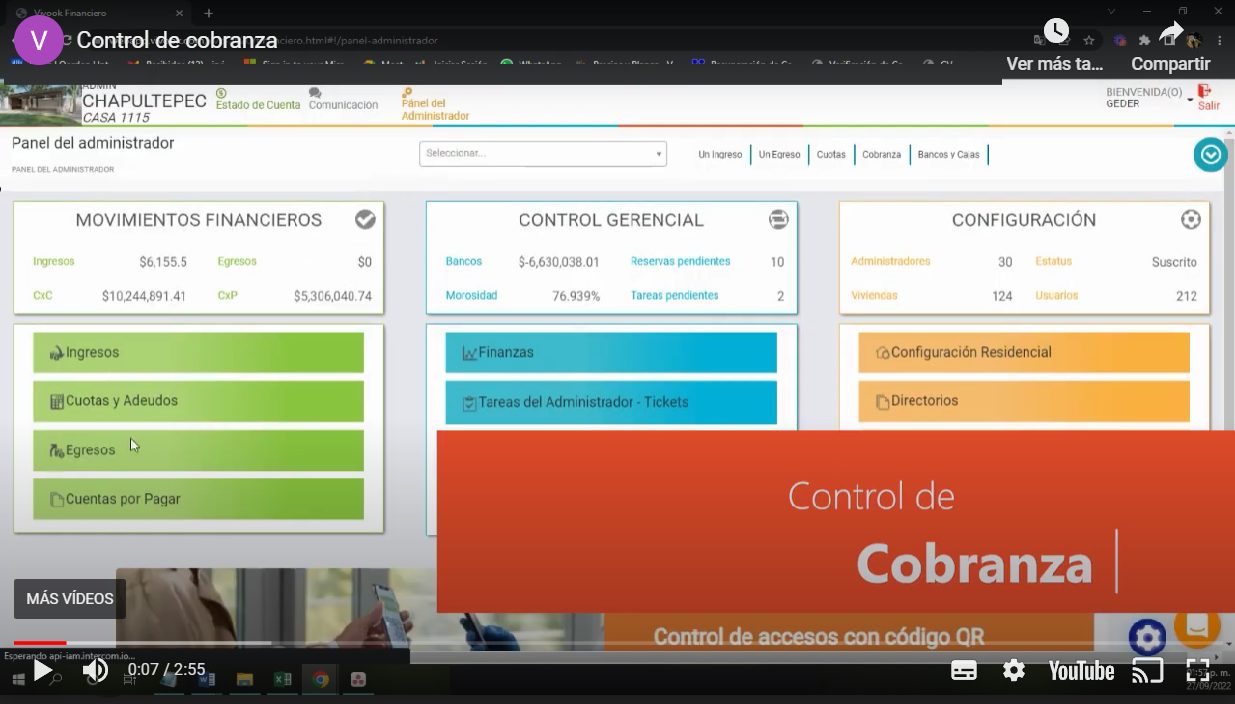Bookmark page with star icon
The width and height of the screenshot is (1235, 704).
click(1089, 41)
